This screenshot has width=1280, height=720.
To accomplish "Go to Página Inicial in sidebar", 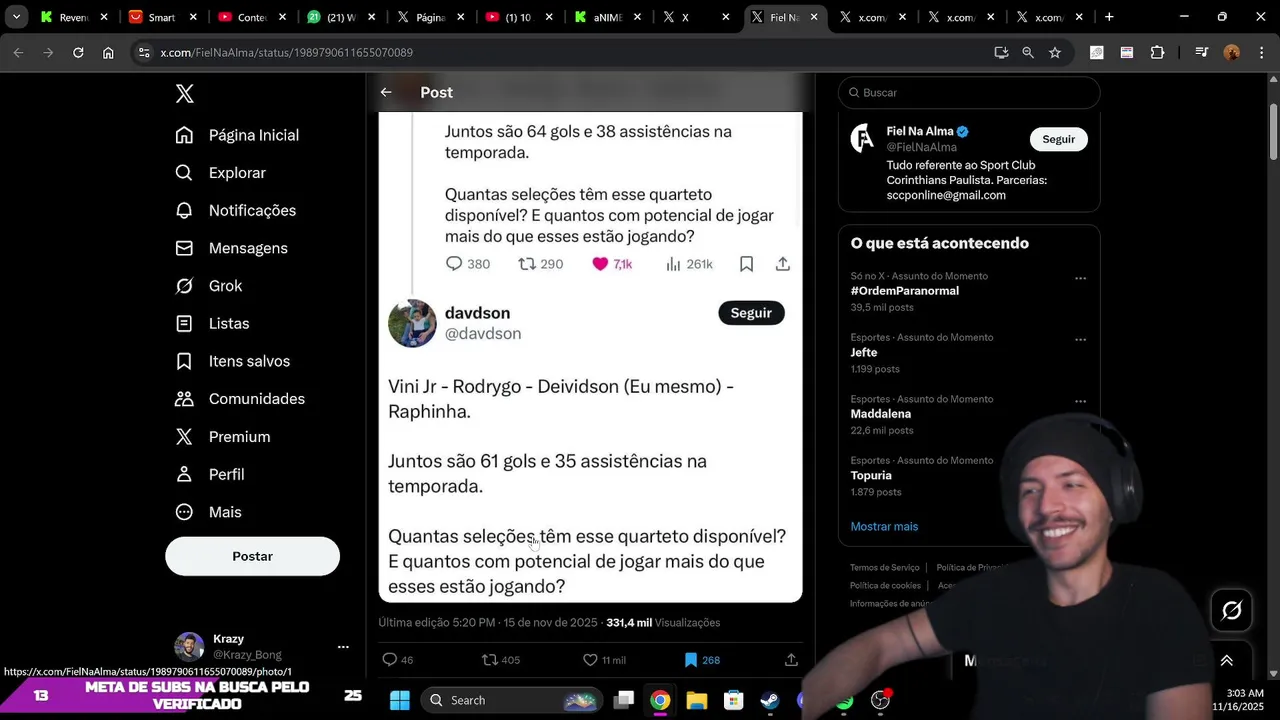I will click(x=237, y=135).
